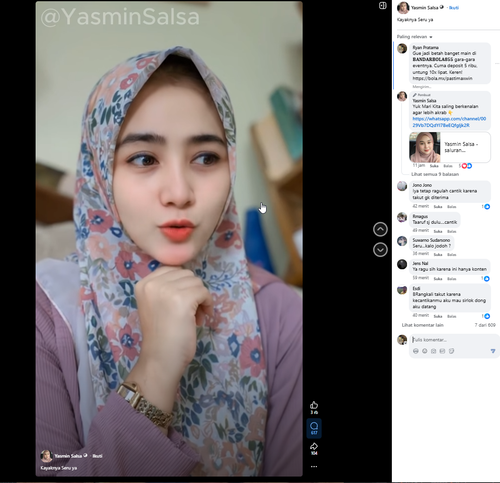500x483 pixels.
Task: Open Esdi's profile picture
Action: pos(402,290)
